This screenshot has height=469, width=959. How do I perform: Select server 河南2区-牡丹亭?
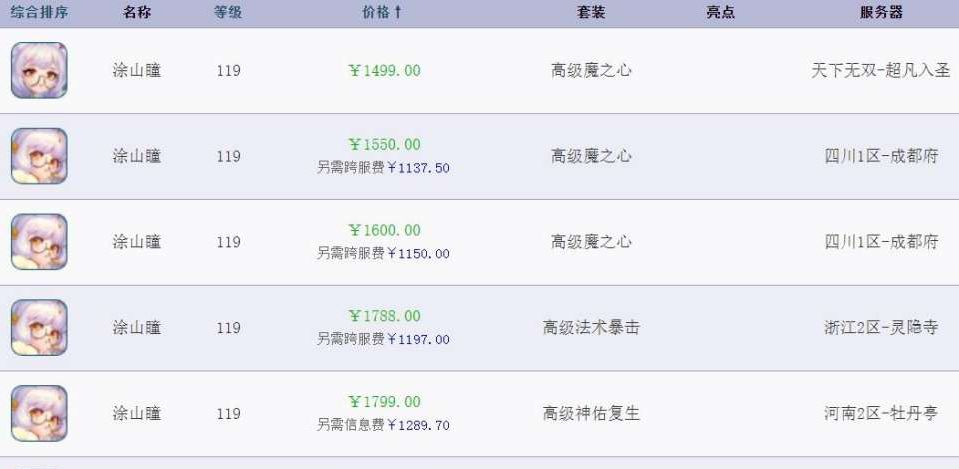[881, 413]
